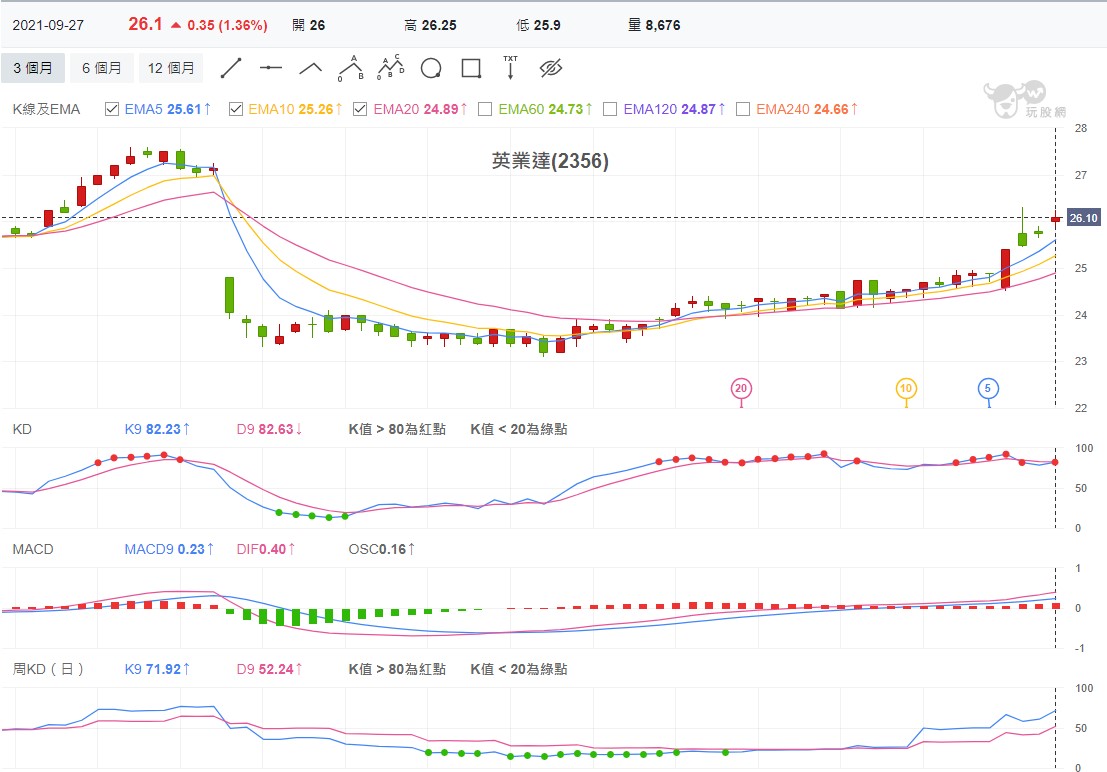Screen dimensions: 1107x772
Task: Click the closing price 26.1
Action: pos(145,24)
